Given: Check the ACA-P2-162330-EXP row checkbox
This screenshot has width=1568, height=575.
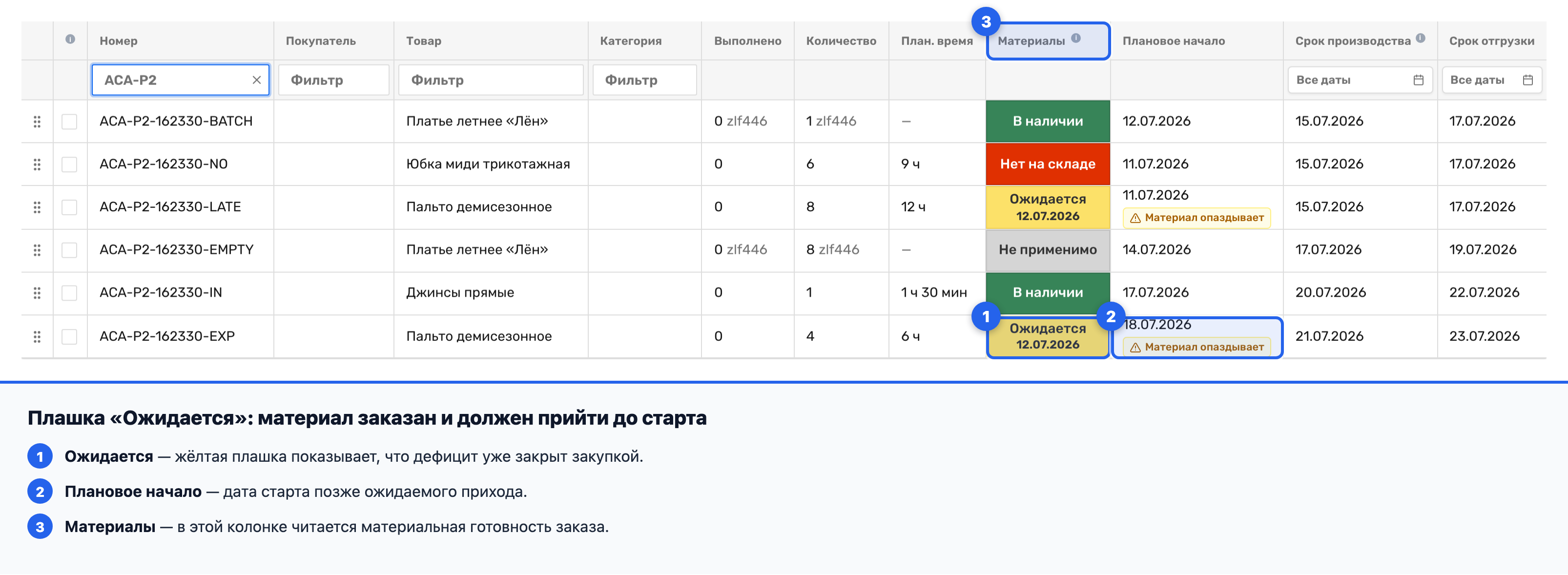Looking at the screenshot, I should (69, 336).
